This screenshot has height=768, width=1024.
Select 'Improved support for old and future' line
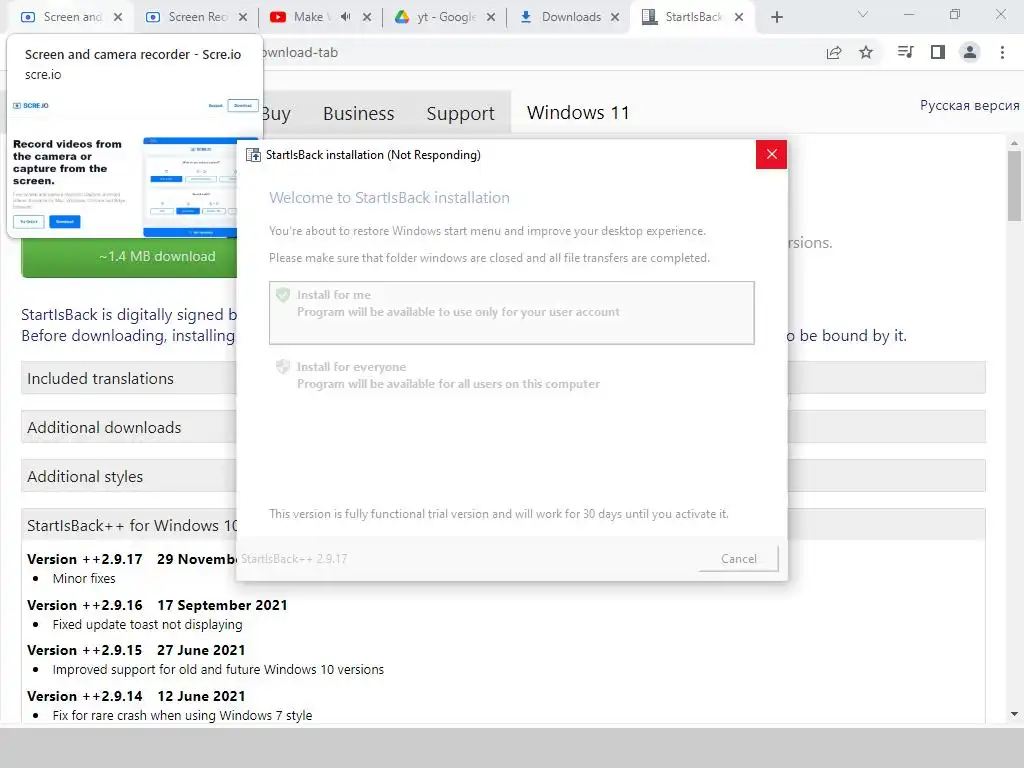(x=218, y=669)
